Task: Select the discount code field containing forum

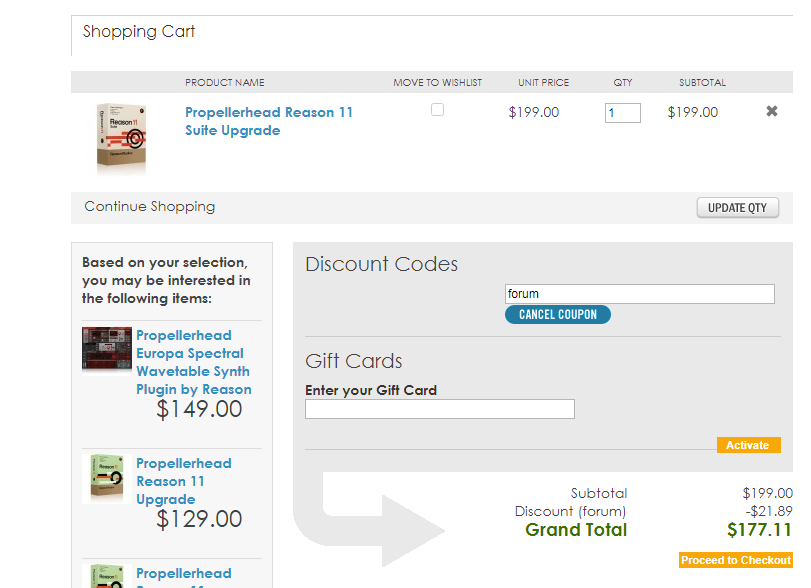Action: [x=640, y=294]
